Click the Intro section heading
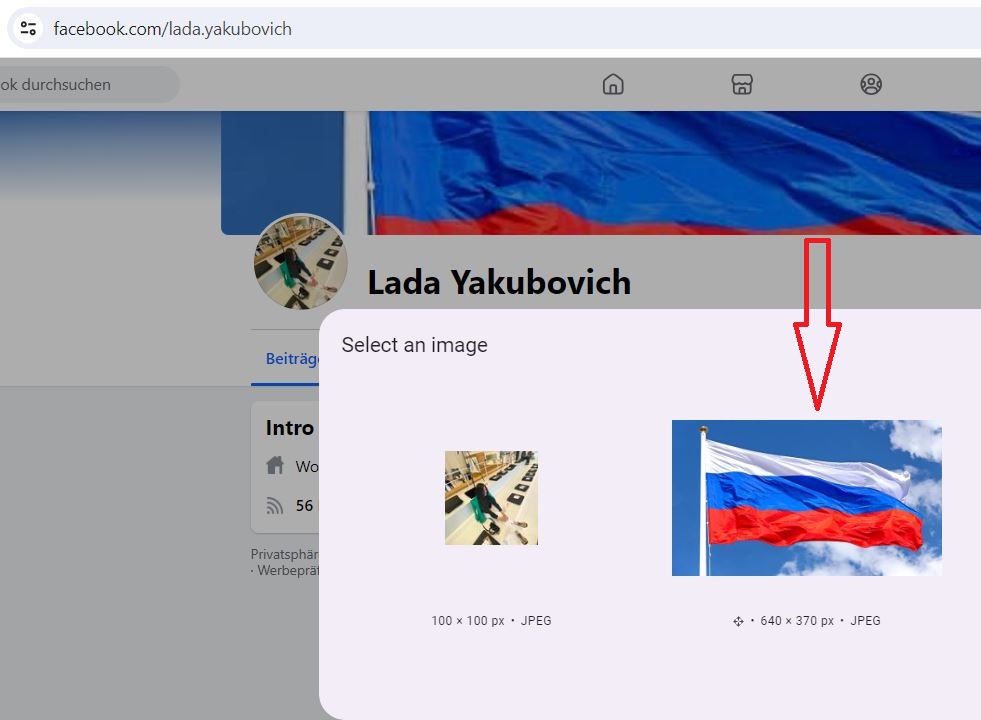This screenshot has height=720, width=981. [x=290, y=428]
